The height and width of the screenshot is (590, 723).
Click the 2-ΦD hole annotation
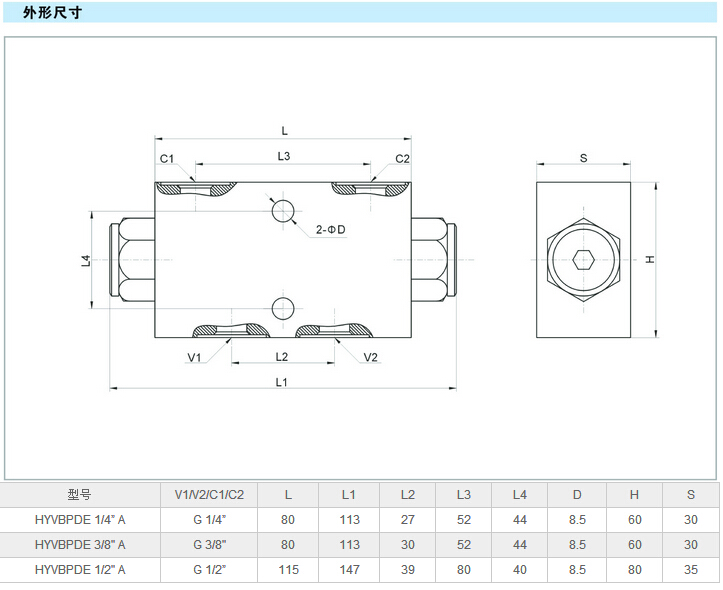(330, 230)
